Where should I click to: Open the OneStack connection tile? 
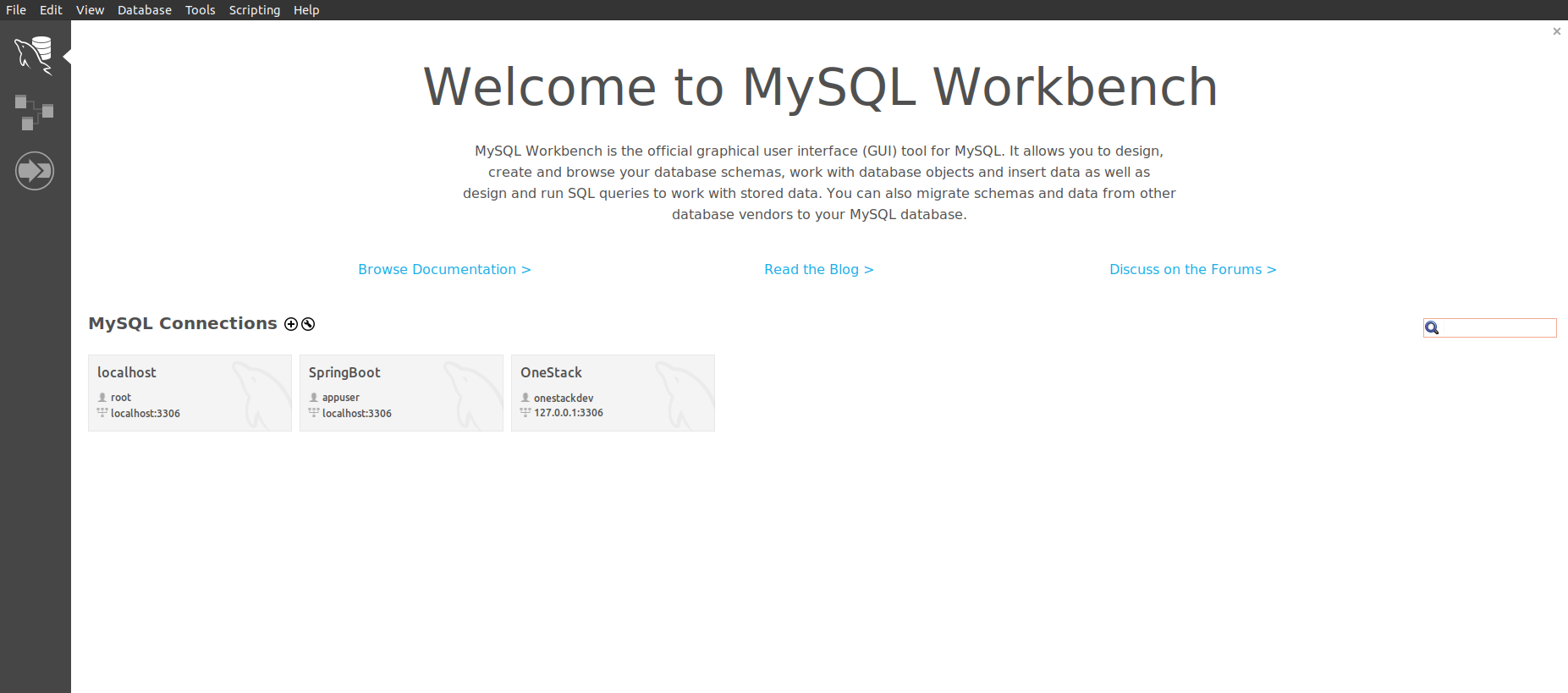tap(613, 393)
